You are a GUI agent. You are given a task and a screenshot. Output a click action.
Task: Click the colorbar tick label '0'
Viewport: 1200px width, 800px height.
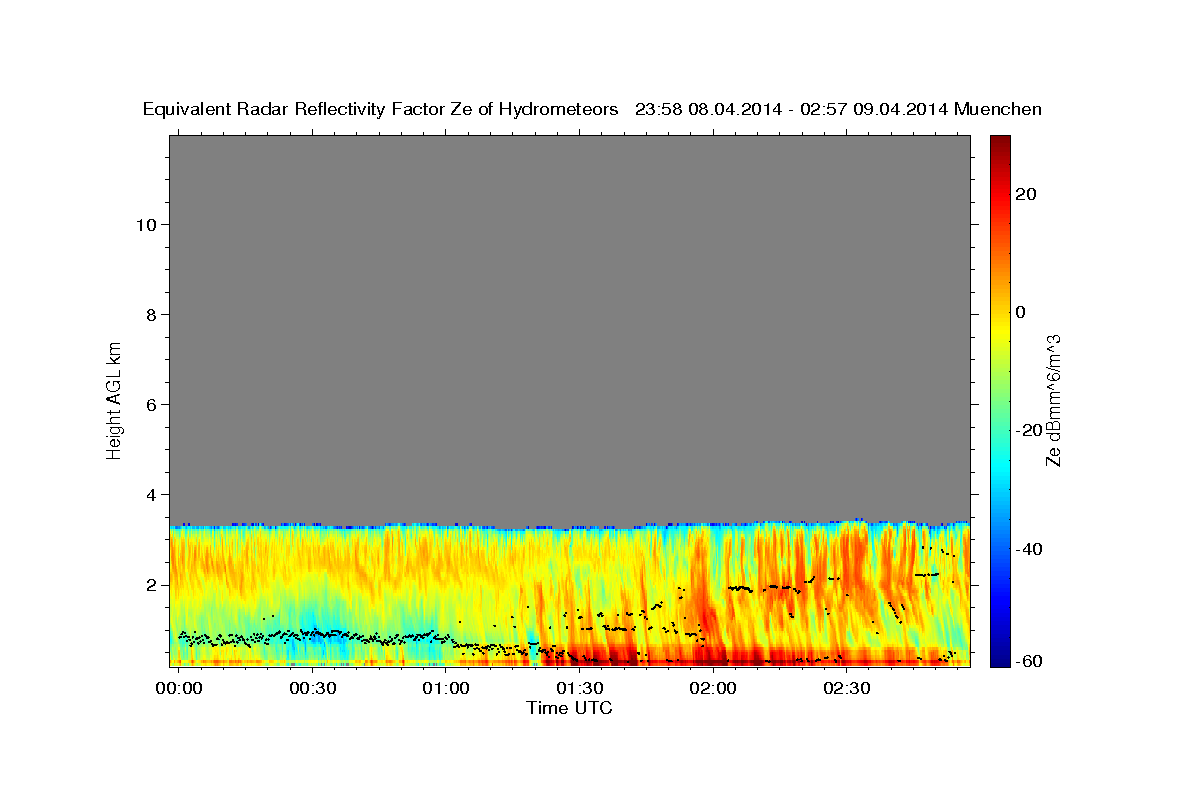click(x=1020, y=312)
